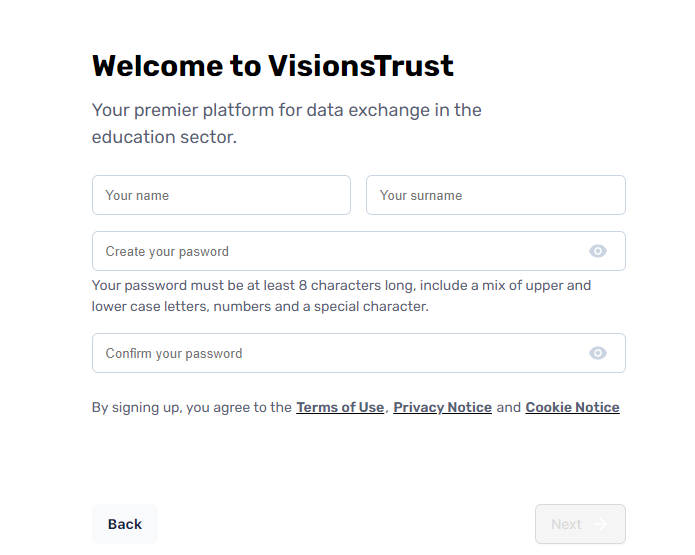This screenshot has height=555, width=695.
Task: Click the arrow icon inside Next button
Action: (x=600, y=524)
